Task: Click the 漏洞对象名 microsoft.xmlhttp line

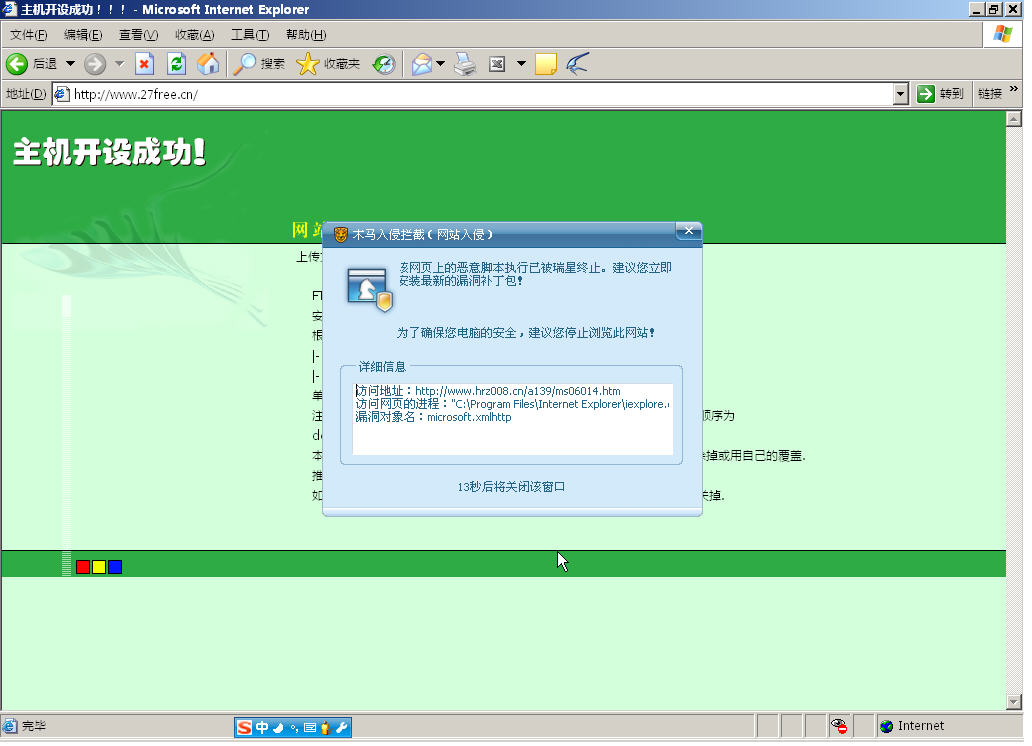Action: coord(434,417)
